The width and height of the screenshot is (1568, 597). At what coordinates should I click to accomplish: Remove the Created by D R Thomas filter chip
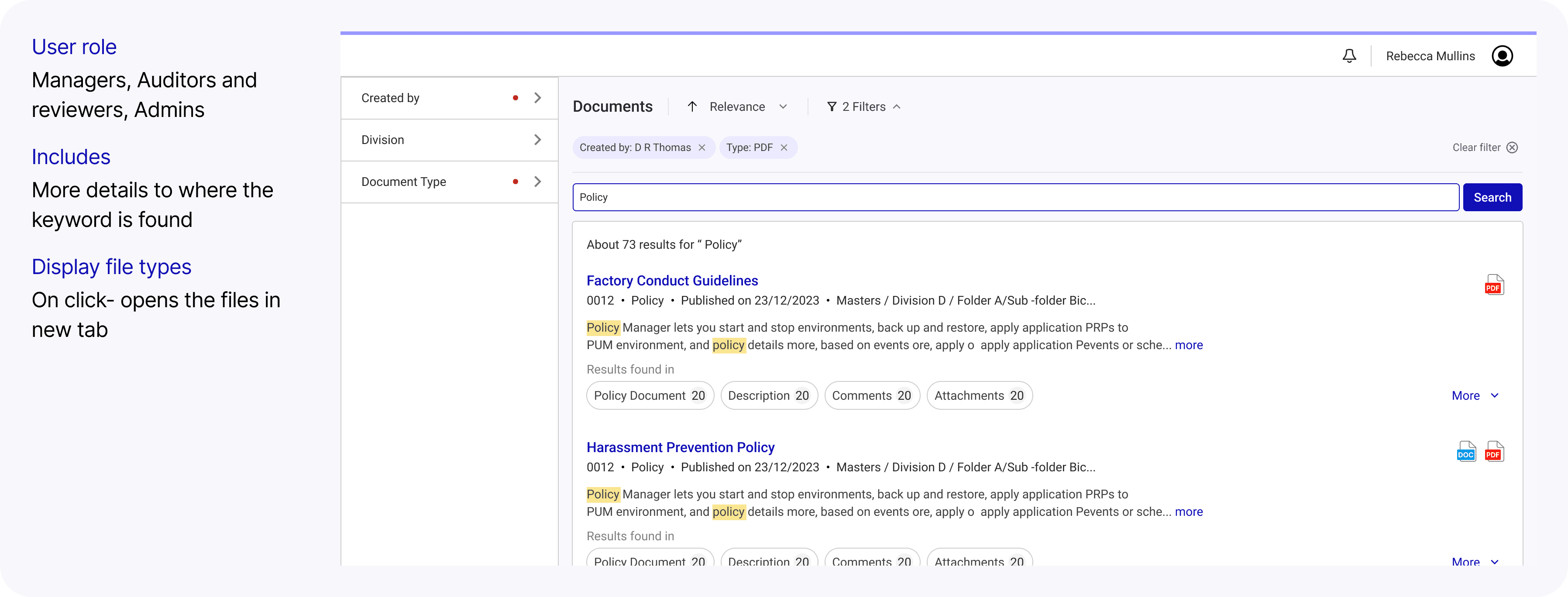[x=702, y=147]
